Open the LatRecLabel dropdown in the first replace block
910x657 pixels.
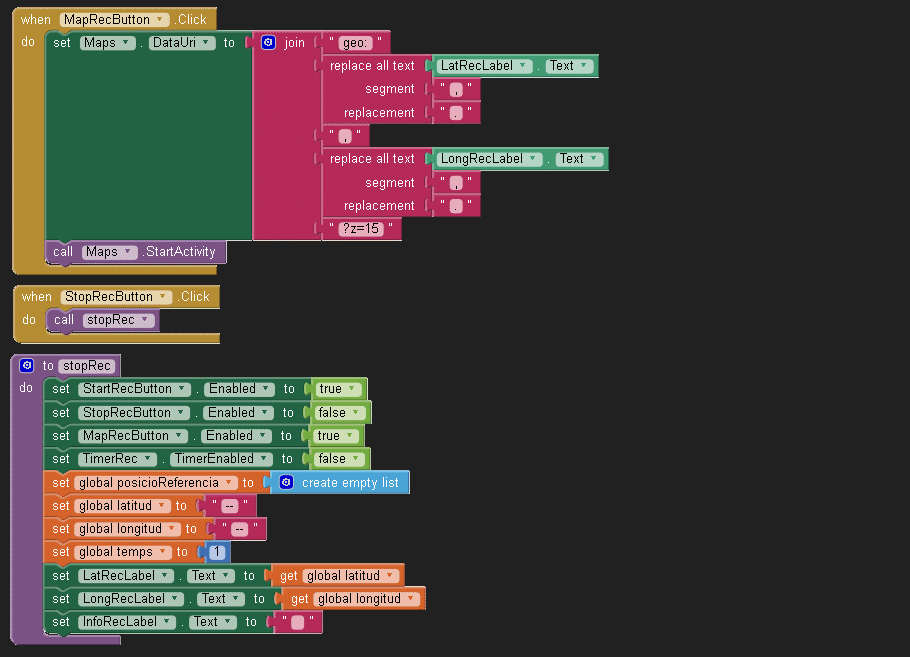[525, 66]
